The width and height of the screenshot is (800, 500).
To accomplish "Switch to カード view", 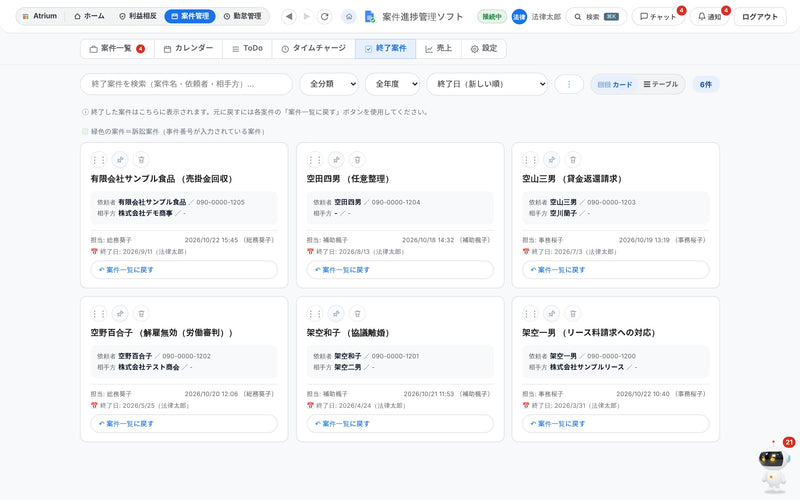I will (x=615, y=84).
